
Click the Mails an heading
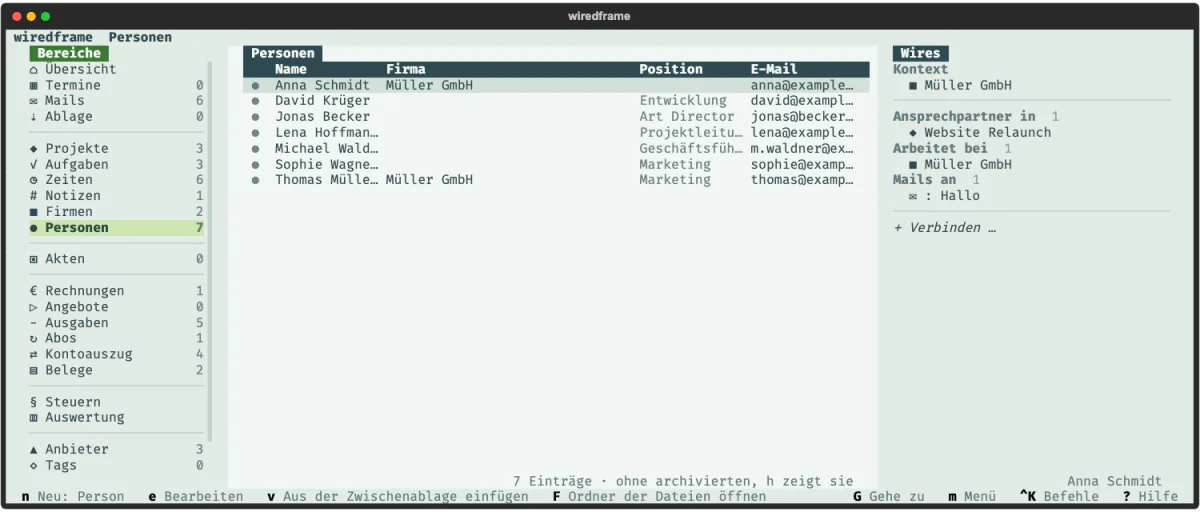click(x=924, y=180)
